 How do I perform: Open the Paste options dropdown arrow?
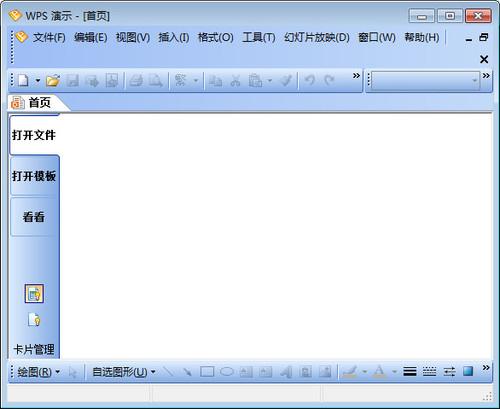point(270,81)
